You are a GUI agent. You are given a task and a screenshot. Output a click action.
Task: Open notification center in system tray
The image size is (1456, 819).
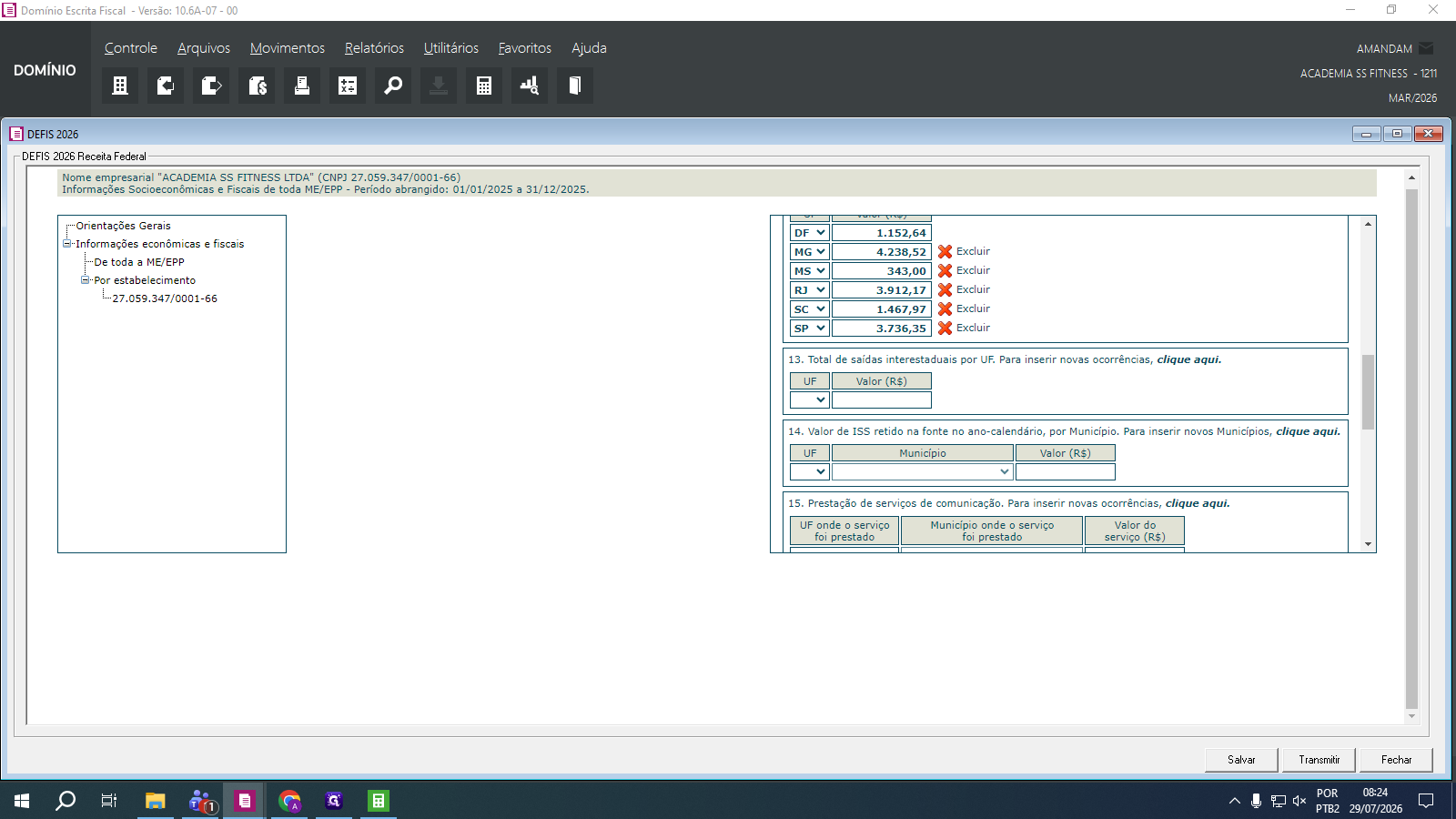1426,801
